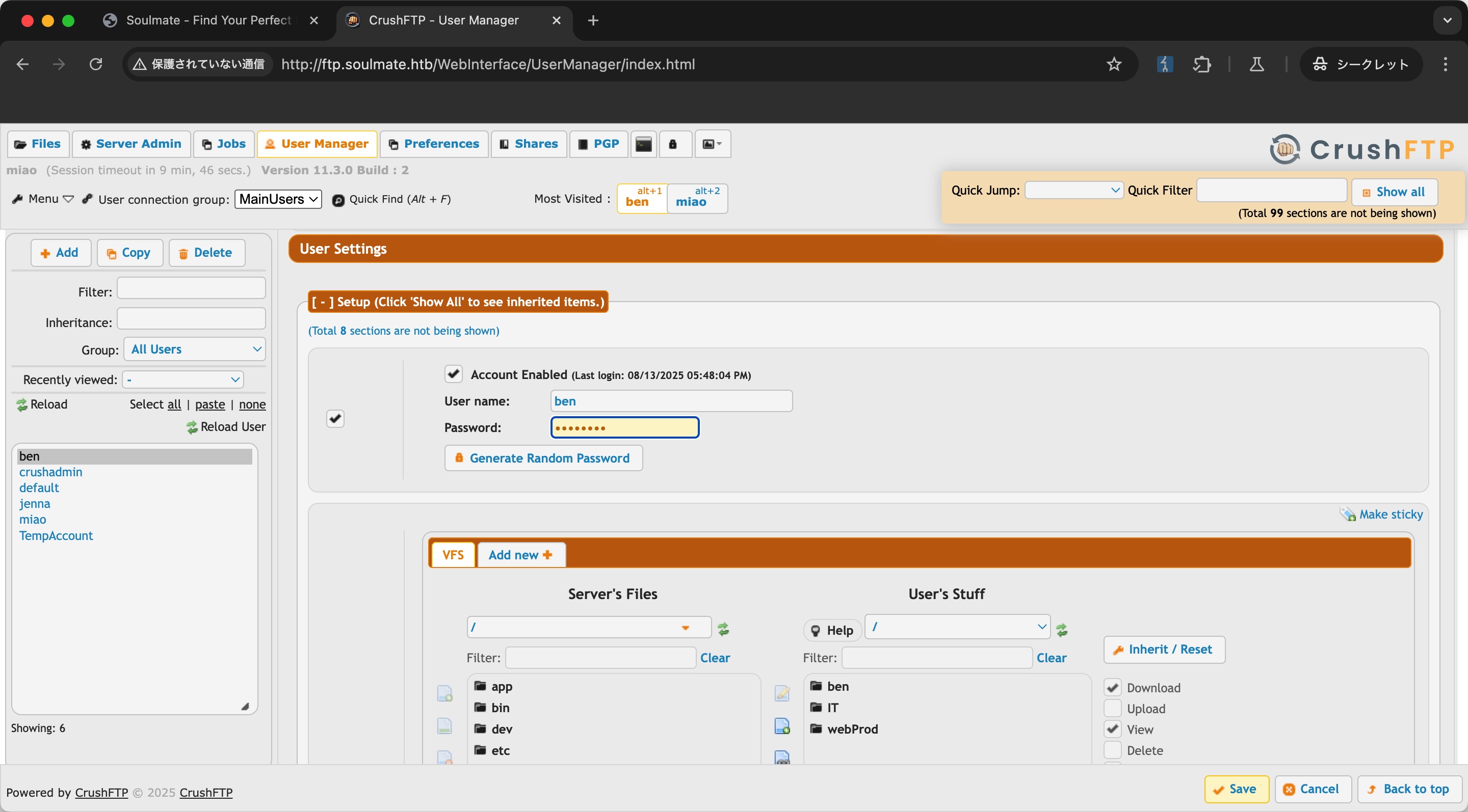Screen dimensions: 1468x812
Task: Open the Preferences tab
Action: (x=434, y=144)
